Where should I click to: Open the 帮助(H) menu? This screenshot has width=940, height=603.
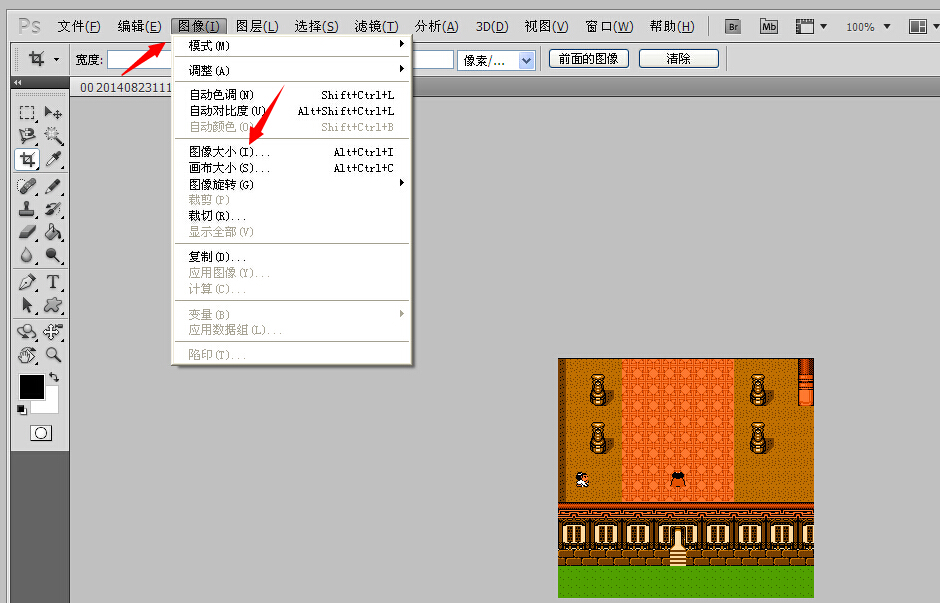pyautogui.click(x=672, y=27)
